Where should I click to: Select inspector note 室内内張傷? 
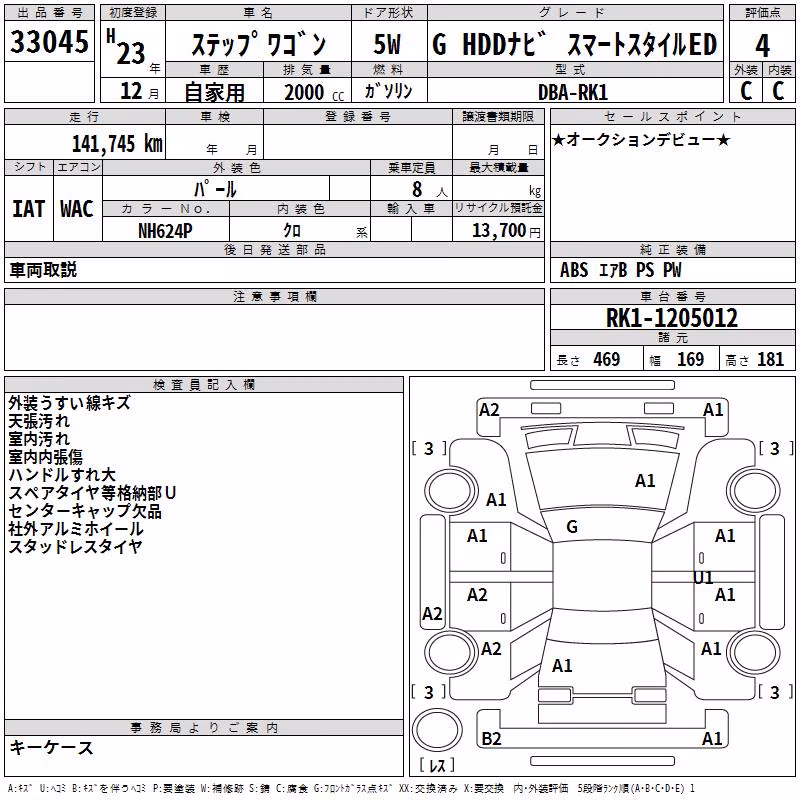coord(45,457)
